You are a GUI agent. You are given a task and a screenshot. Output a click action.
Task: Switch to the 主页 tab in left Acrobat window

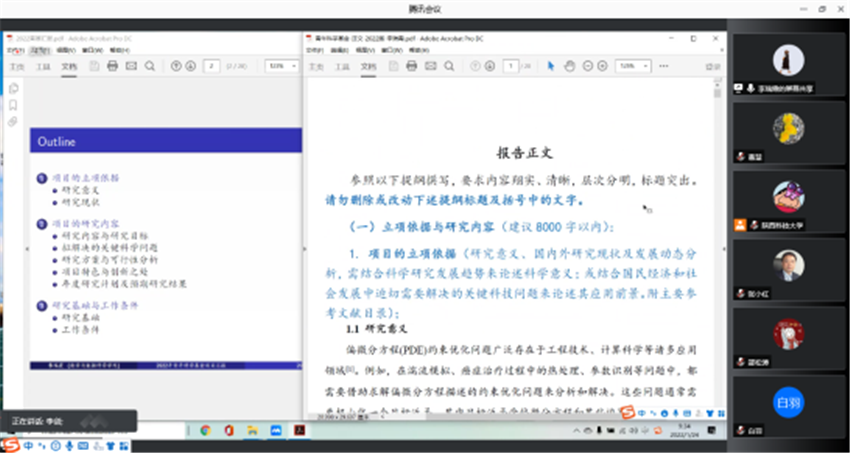16,66
